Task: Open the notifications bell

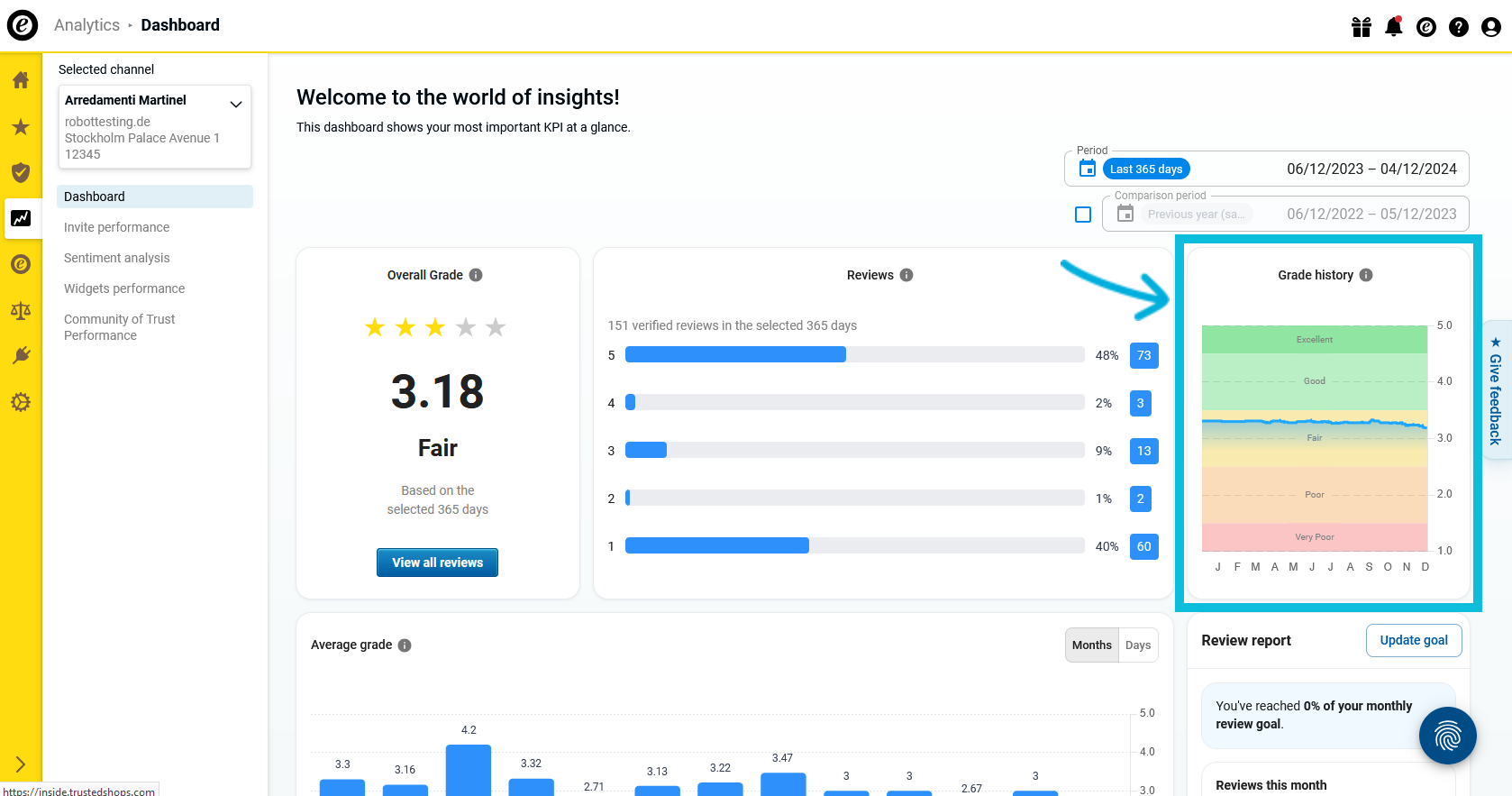Action: 1394,26
